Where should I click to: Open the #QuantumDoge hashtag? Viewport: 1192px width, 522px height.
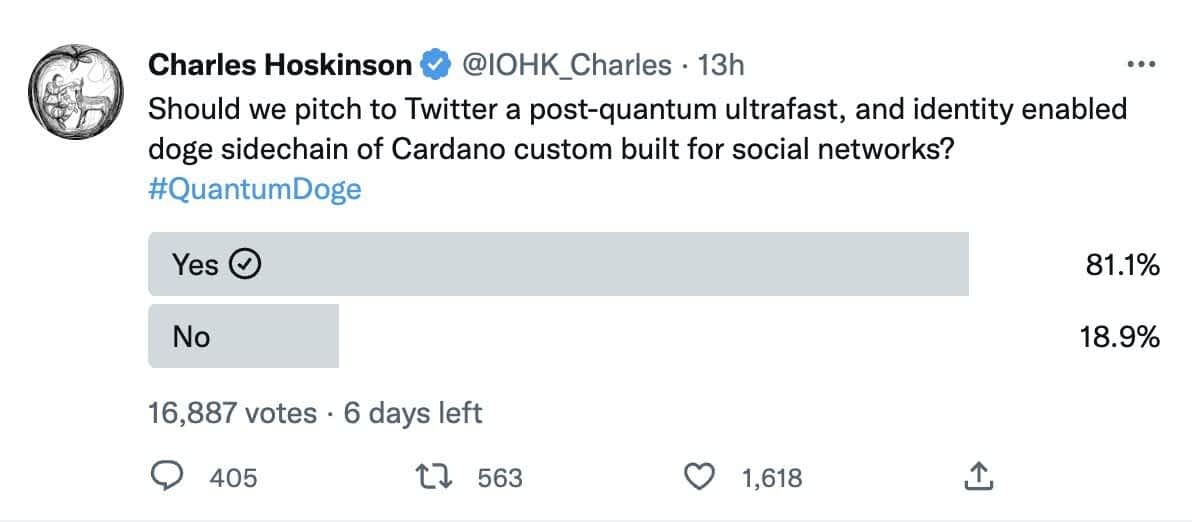[255, 189]
